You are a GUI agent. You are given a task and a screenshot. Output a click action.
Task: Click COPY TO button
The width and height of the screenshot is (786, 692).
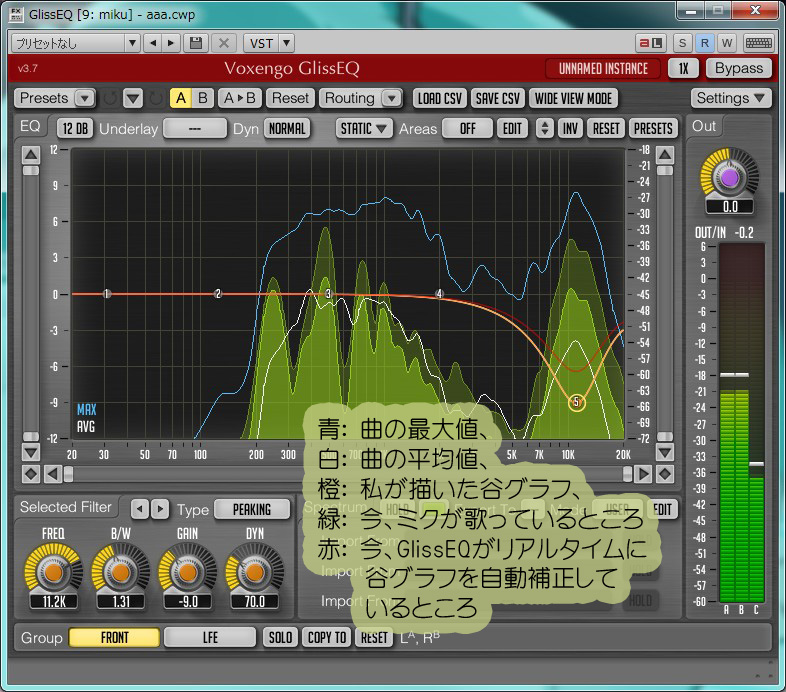[x=327, y=637]
